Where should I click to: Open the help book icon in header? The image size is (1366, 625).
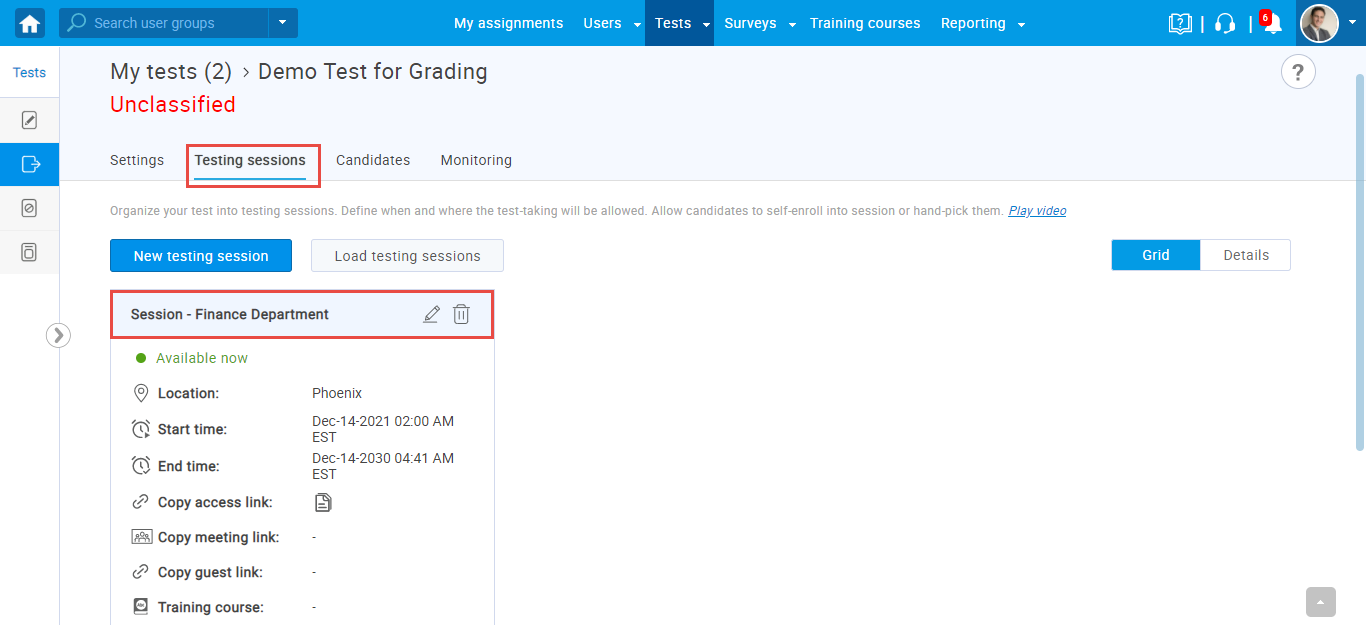[1180, 24]
